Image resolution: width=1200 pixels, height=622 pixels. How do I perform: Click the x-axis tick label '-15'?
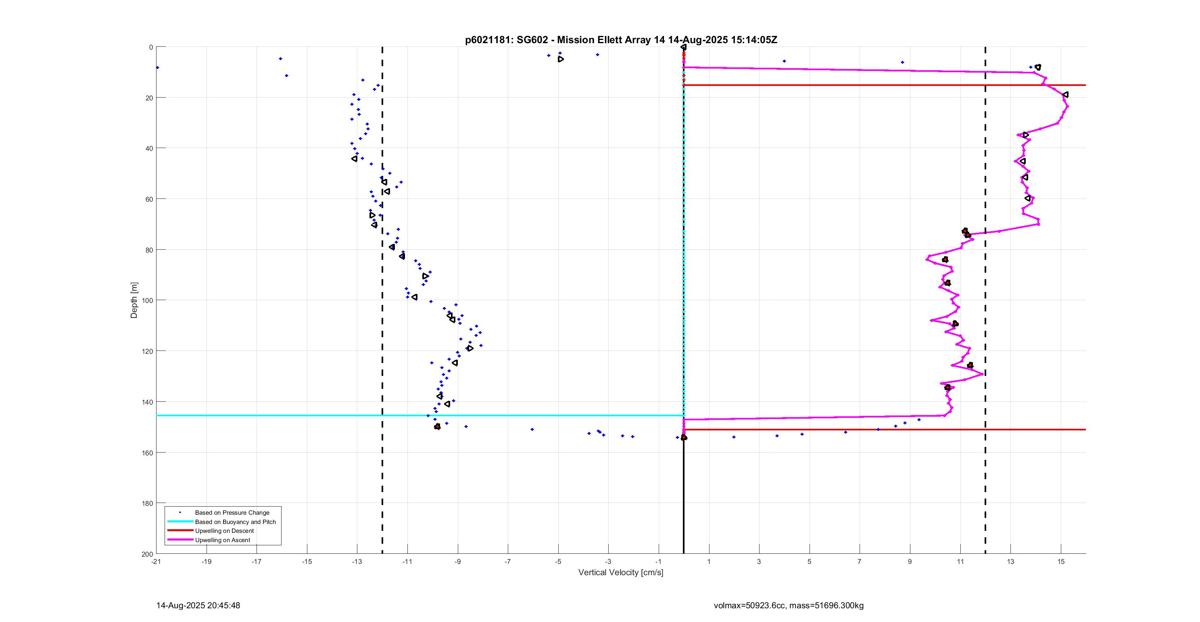tap(307, 561)
